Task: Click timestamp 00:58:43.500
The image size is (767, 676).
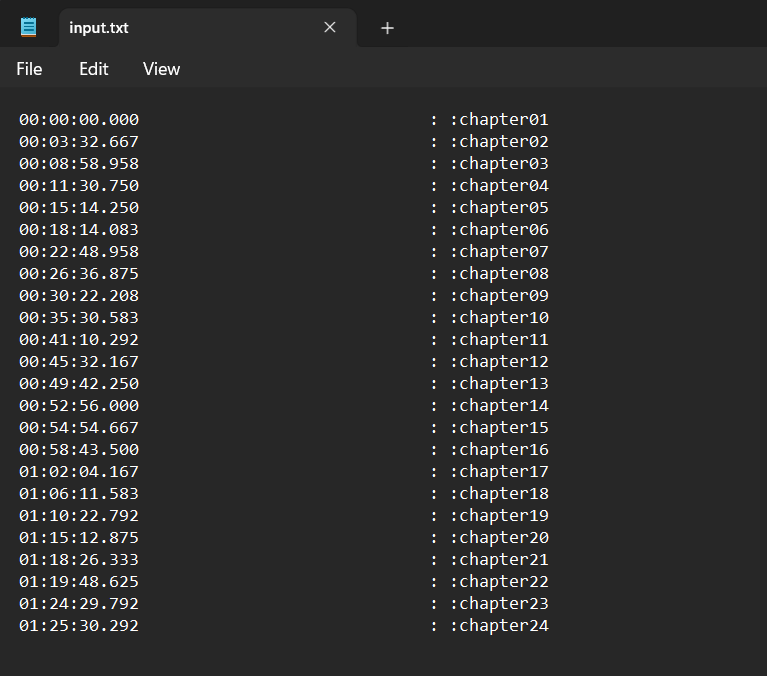Action: click(x=79, y=450)
